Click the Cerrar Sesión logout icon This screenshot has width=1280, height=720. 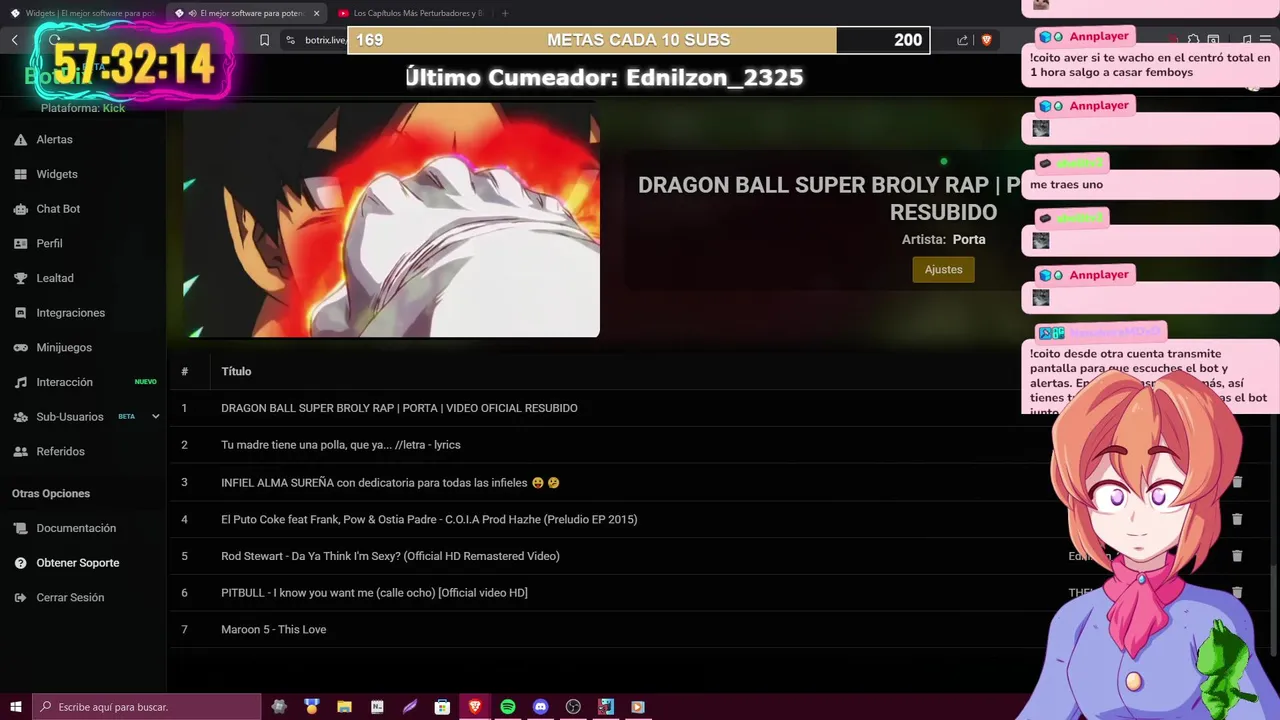(20, 597)
